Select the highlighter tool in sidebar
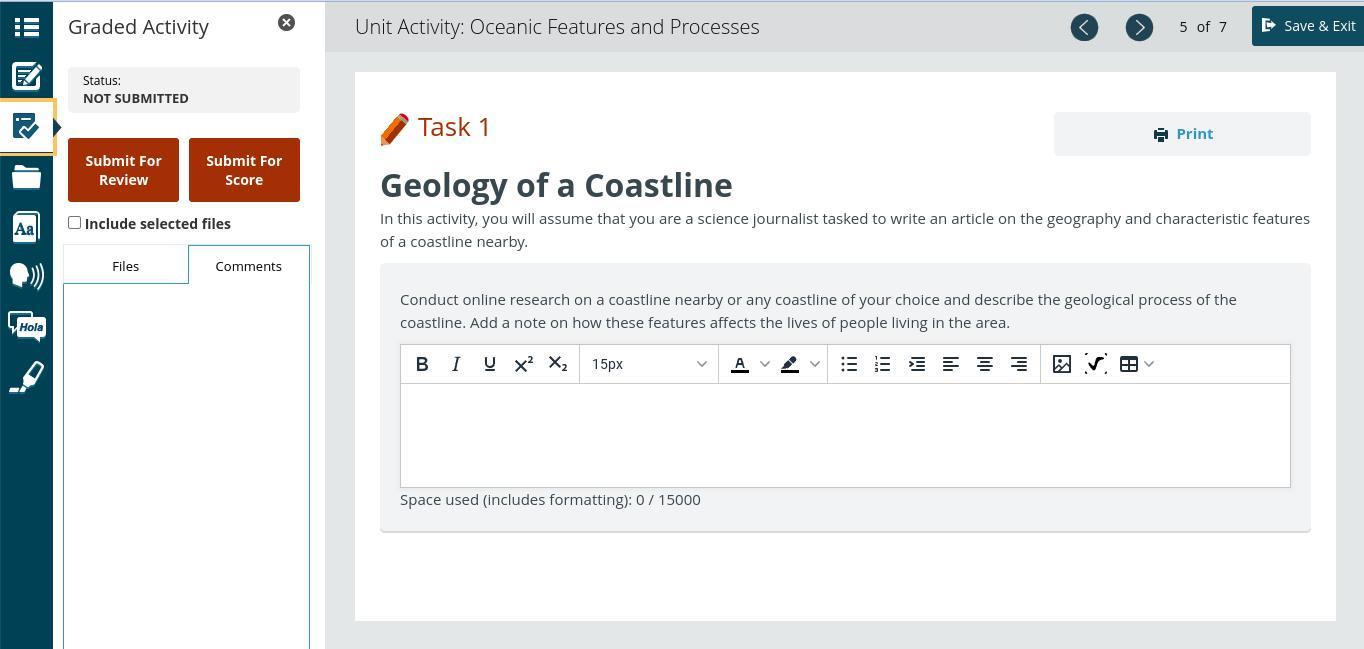 pyautogui.click(x=26, y=377)
